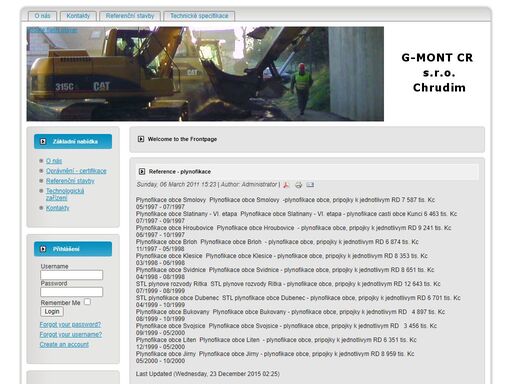The height and width of the screenshot is (384, 512).
Task: Click the excavator banner image
Action: [205, 74]
